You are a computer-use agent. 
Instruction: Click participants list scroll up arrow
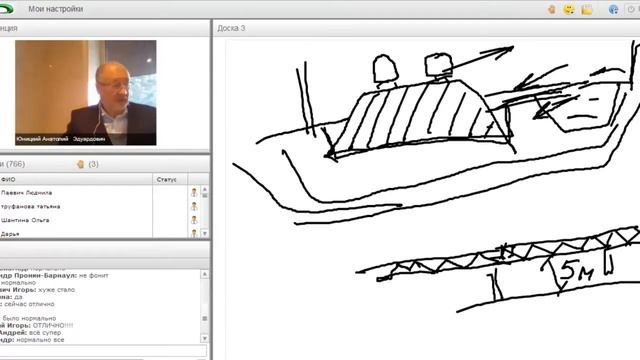click(204, 190)
